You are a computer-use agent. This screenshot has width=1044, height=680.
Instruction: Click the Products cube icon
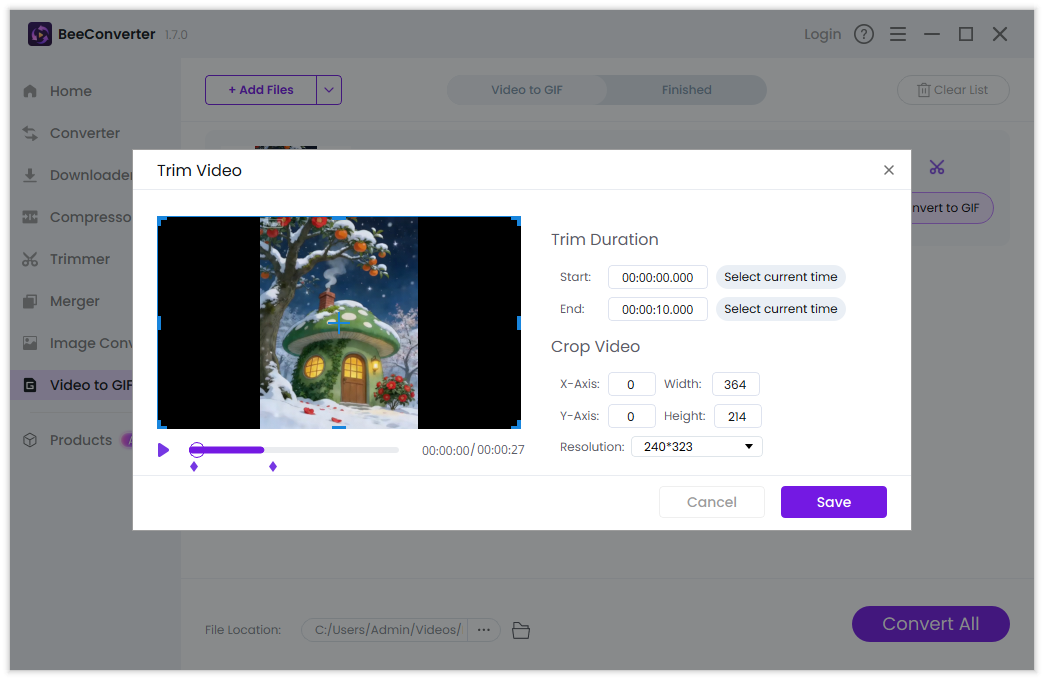tap(30, 440)
